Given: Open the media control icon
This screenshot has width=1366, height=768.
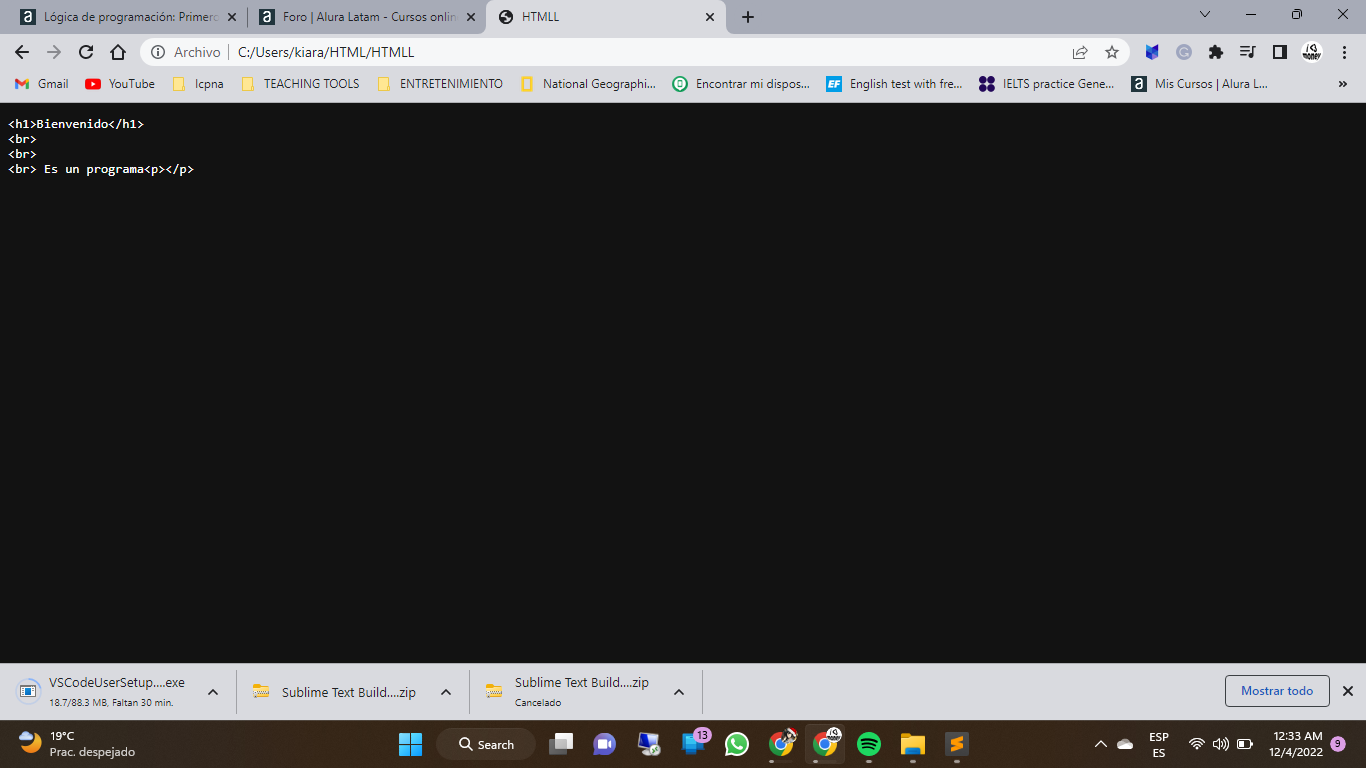Looking at the screenshot, I should [x=1247, y=52].
